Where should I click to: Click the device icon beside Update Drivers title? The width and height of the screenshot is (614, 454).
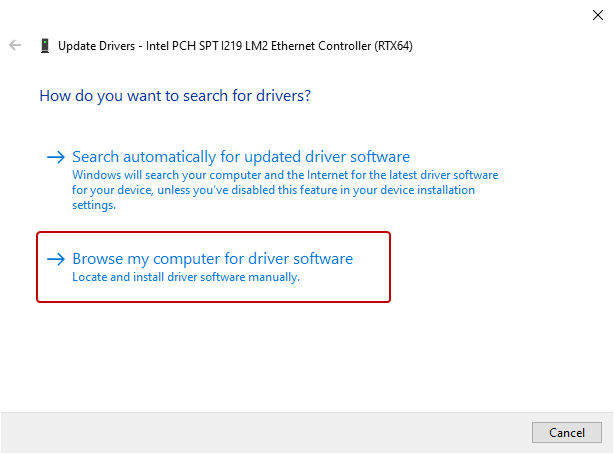point(44,45)
